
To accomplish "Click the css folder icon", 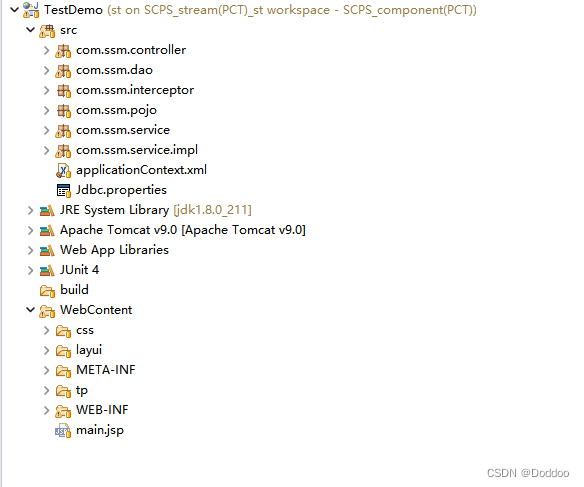I will pyautogui.click(x=63, y=331).
